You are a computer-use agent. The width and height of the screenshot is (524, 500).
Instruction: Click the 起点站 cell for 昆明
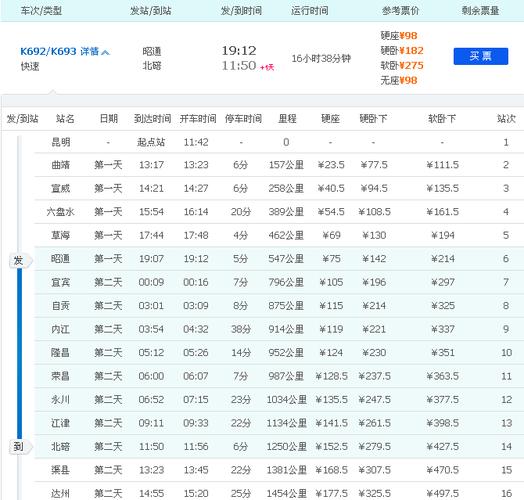point(151,142)
